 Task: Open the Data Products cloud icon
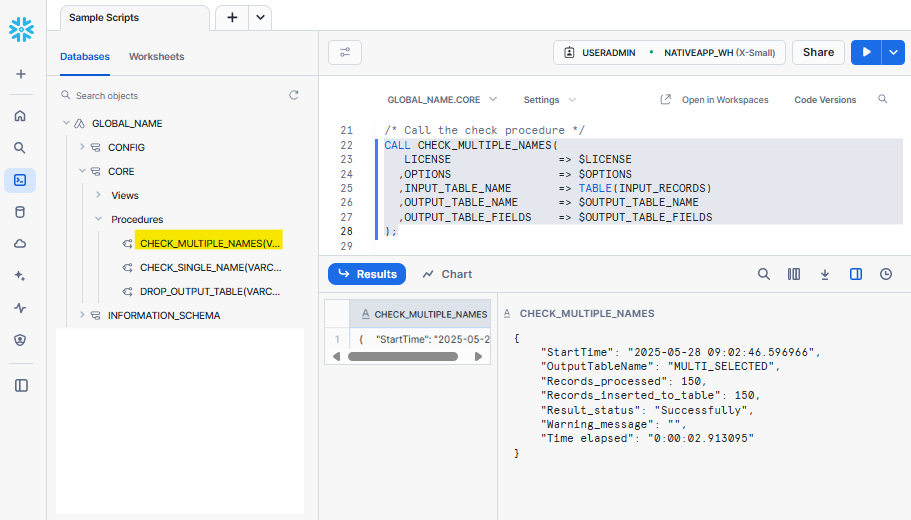click(x=20, y=244)
